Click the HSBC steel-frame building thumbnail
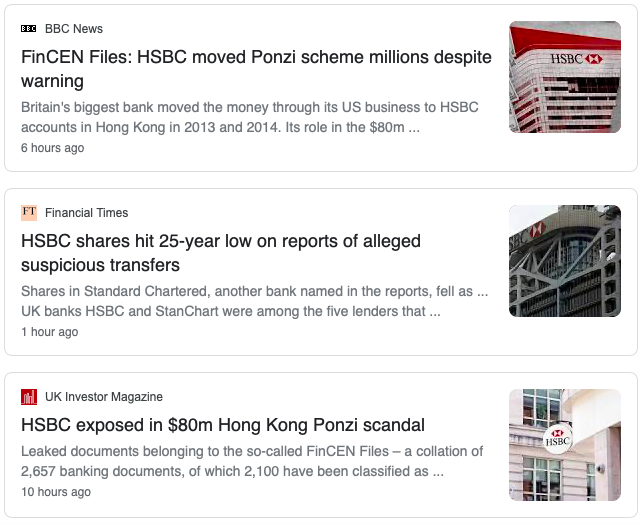Image resolution: width=642 pixels, height=525 pixels. tap(565, 261)
